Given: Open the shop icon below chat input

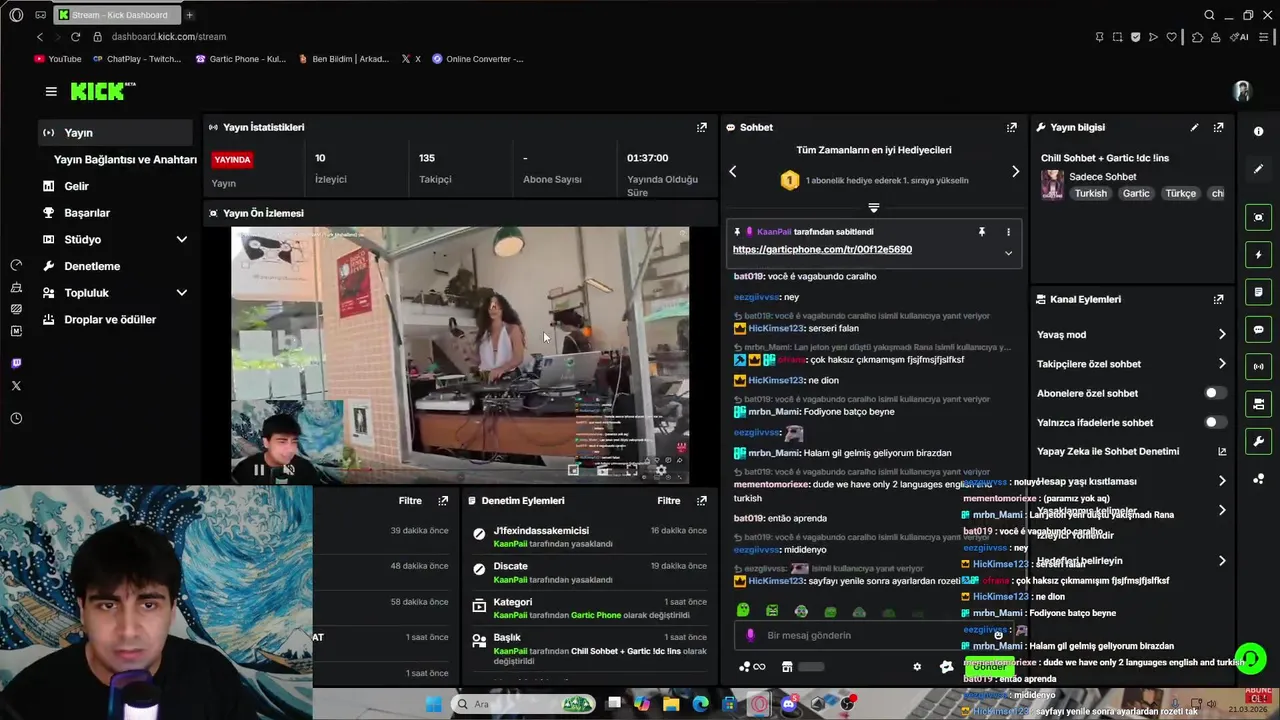Looking at the screenshot, I should (787, 667).
